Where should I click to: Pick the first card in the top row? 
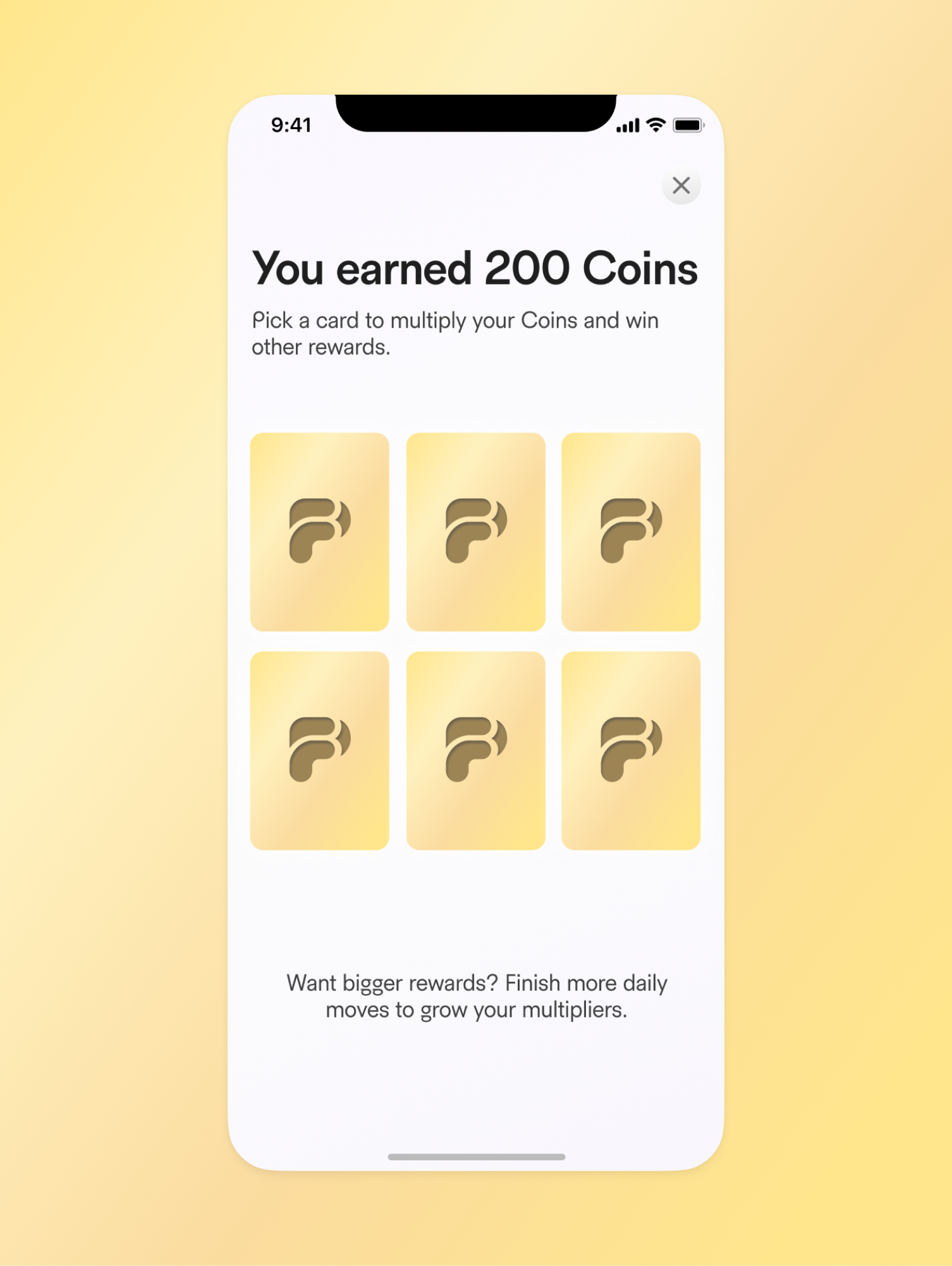pyautogui.click(x=319, y=531)
